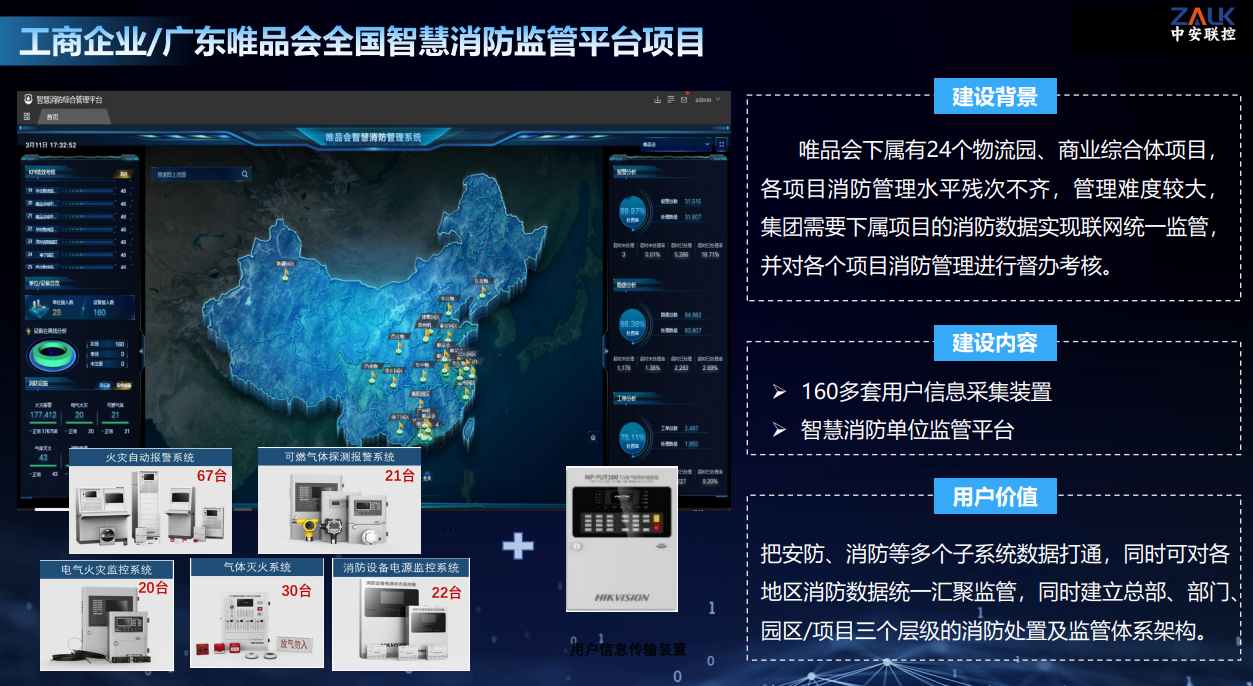
Task: Click the building icon in the unit access card
Action: pos(36,310)
